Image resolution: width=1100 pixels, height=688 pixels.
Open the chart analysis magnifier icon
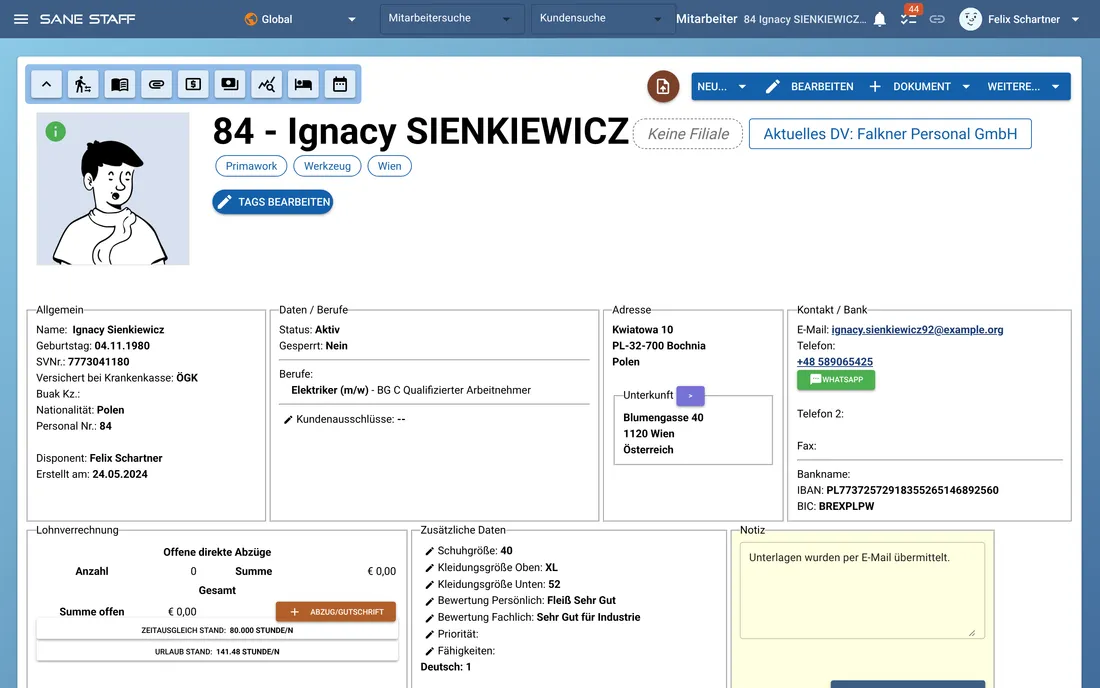point(267,84)
